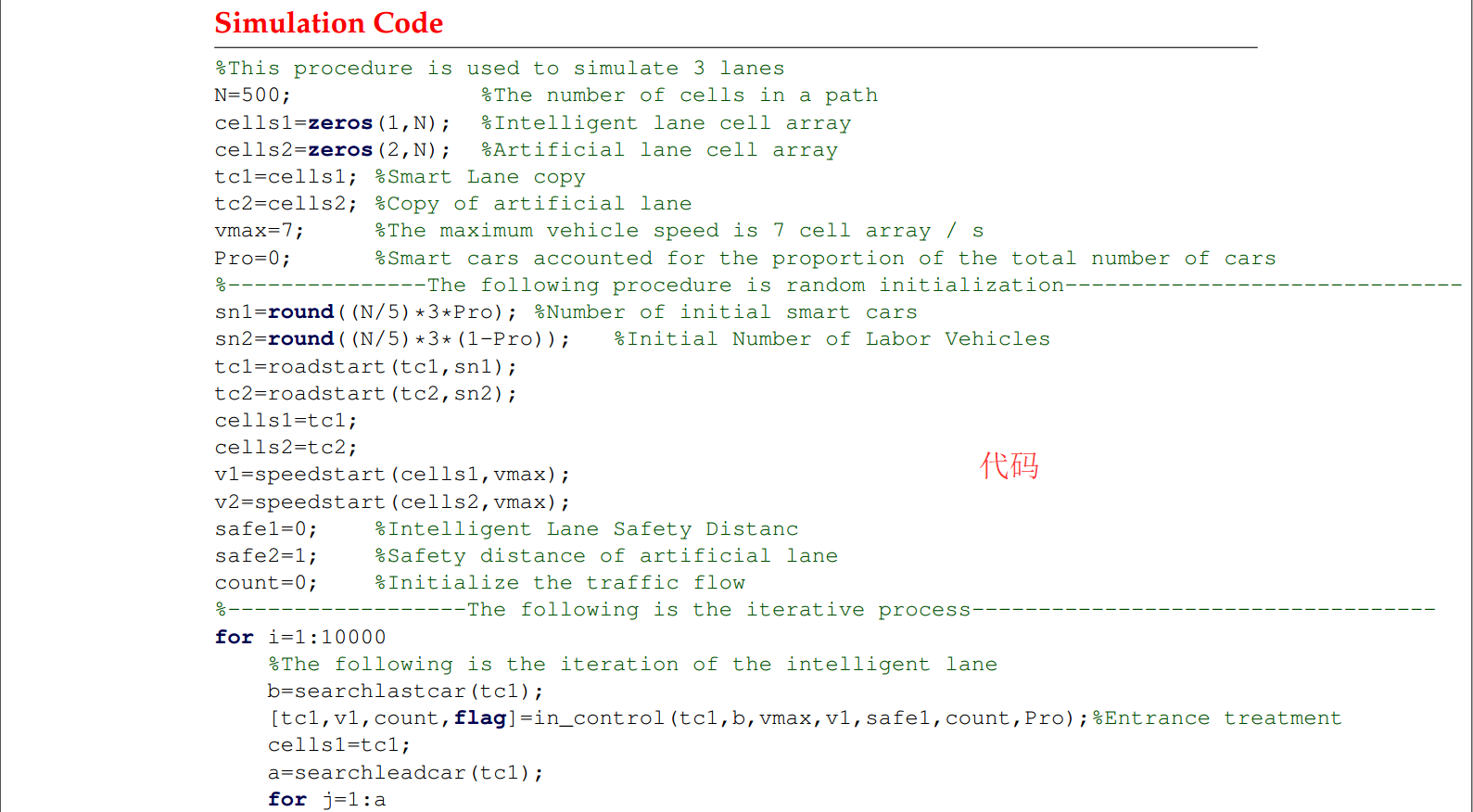Click the comment '%Entrance treatment'
Image resolution: width=1473 pixels, height=812 pixels.
point(1216,718)
